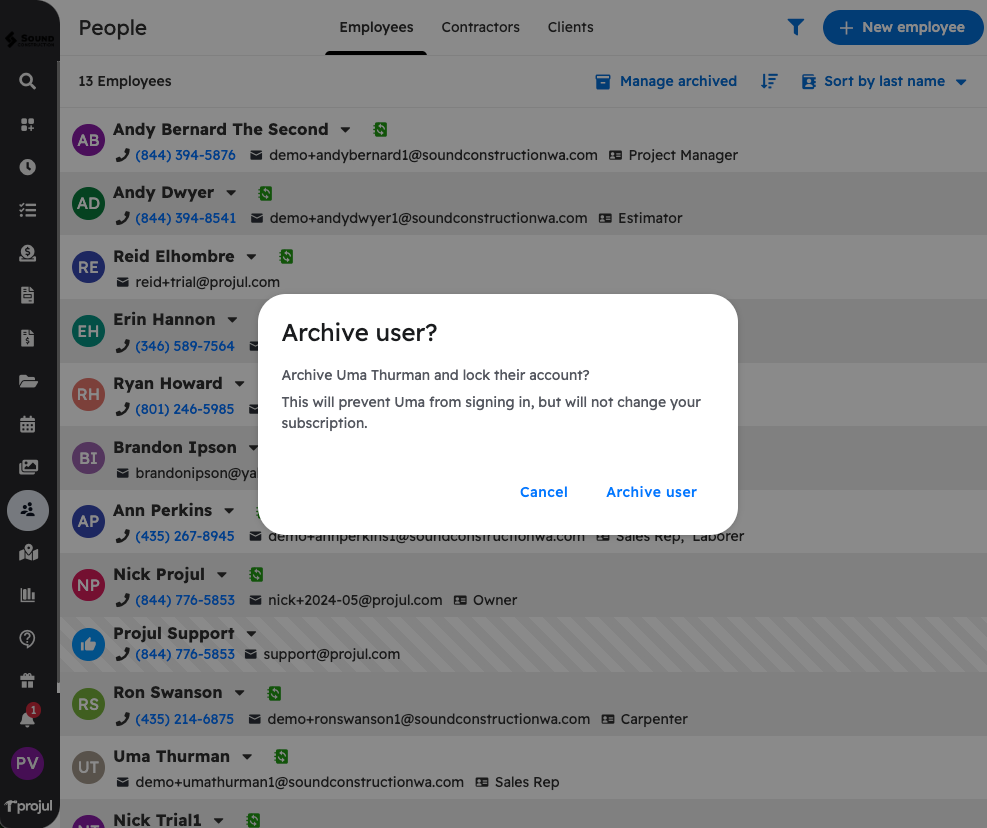Open the notifications bell icon
Image resolution: width=987 pixels, height=828 pixels.
tap(28, 719)
